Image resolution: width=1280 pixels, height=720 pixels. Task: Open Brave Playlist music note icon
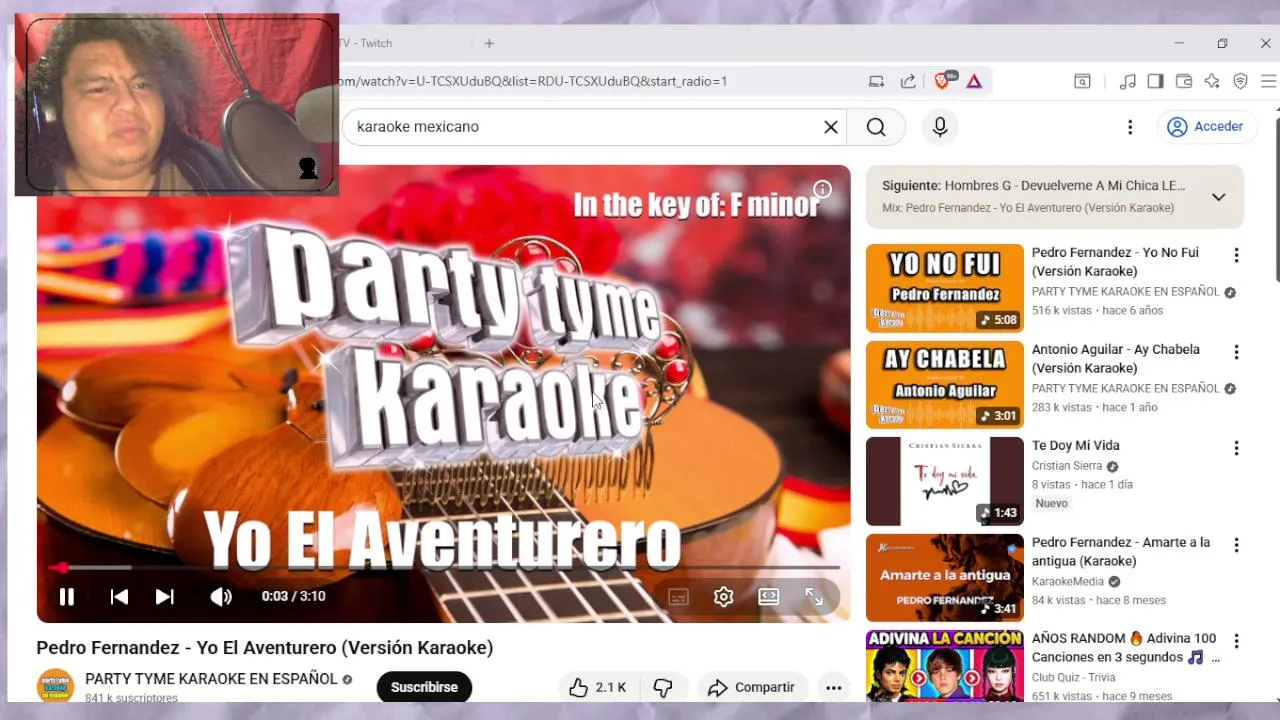click(x=1128, y=81)
